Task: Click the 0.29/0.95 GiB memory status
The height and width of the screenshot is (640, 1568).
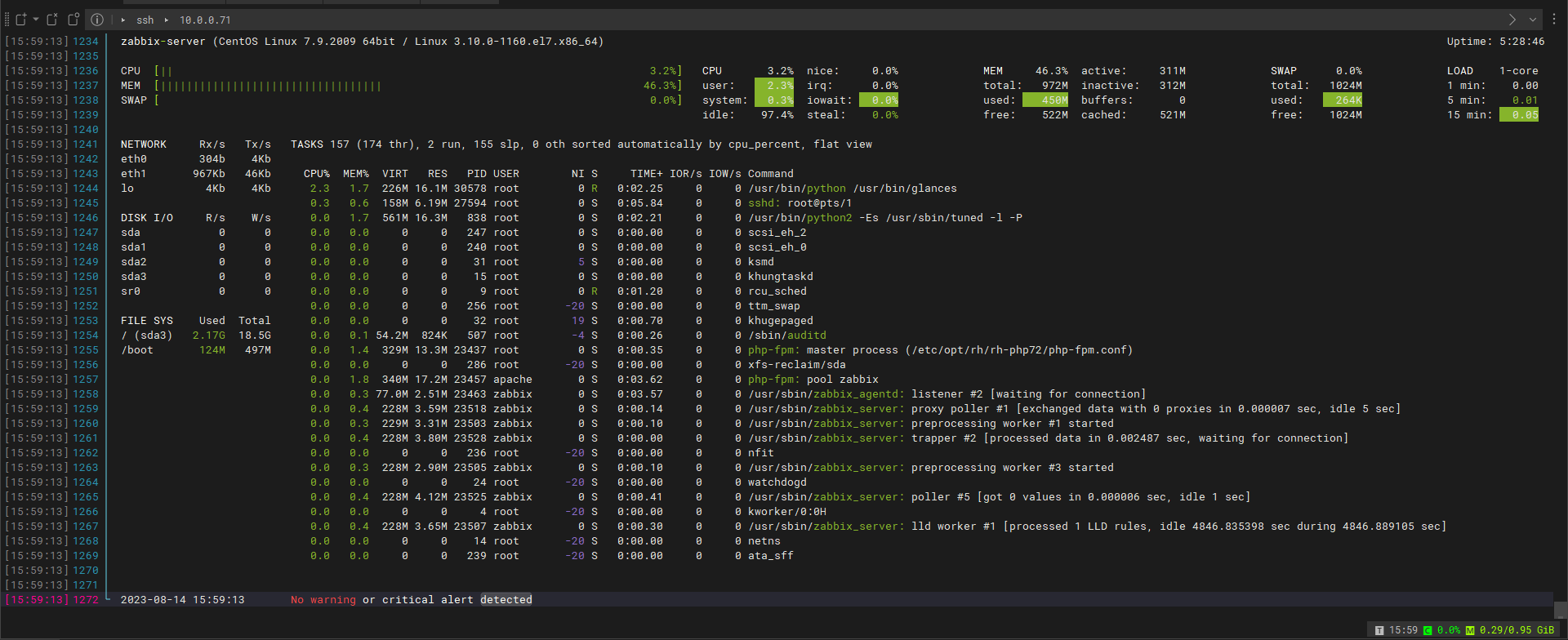Action: point(1517,630)
